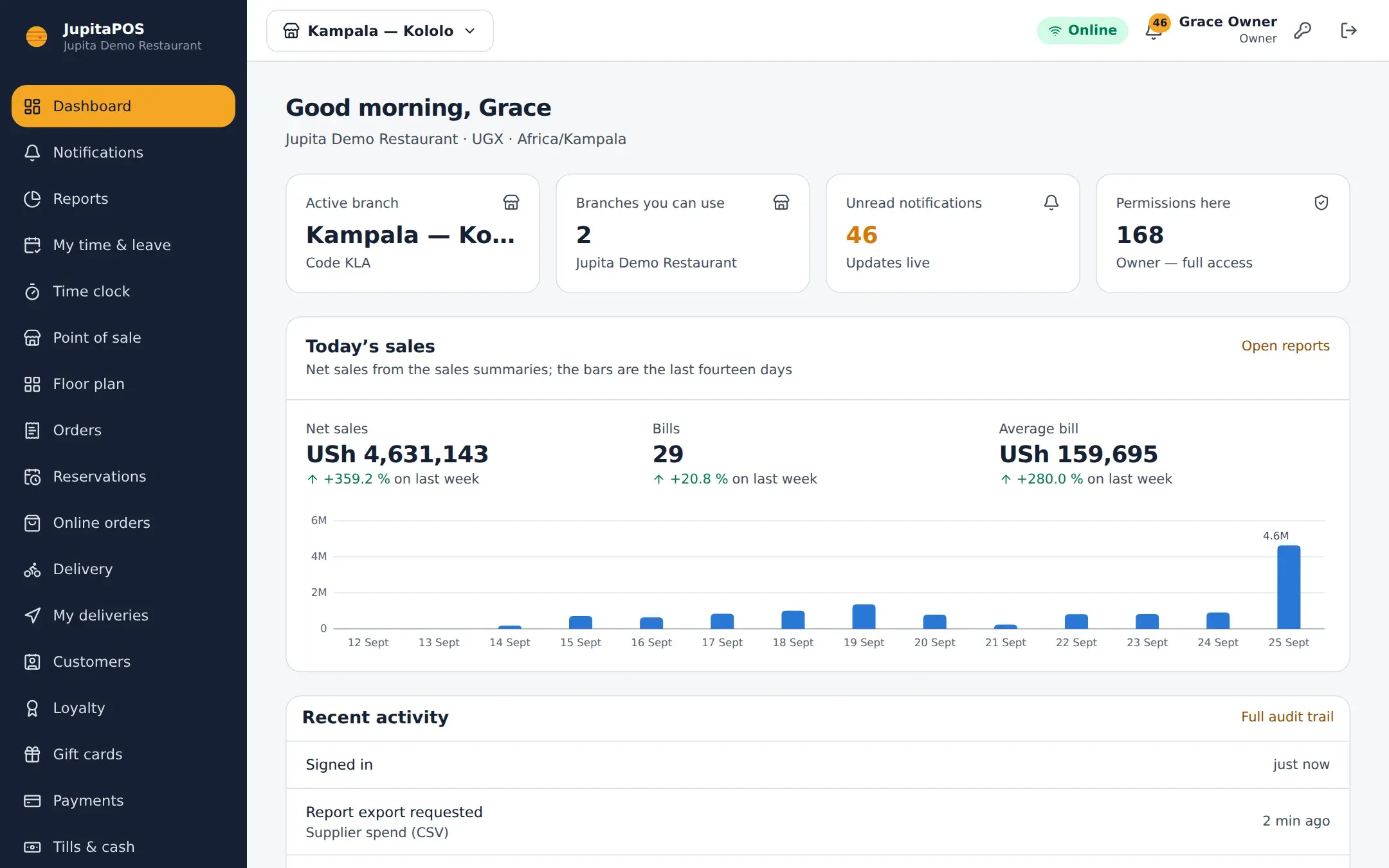Open the Kampala — Kololo branch dropdown

pyautogui.click(x=379, y=31)
